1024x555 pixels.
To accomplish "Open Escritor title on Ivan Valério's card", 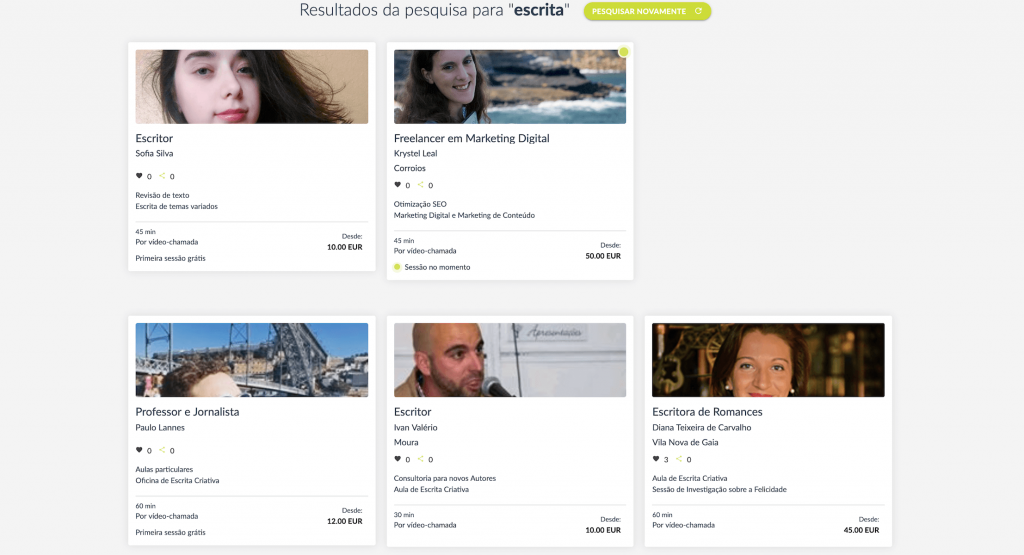I will point(413,412).
